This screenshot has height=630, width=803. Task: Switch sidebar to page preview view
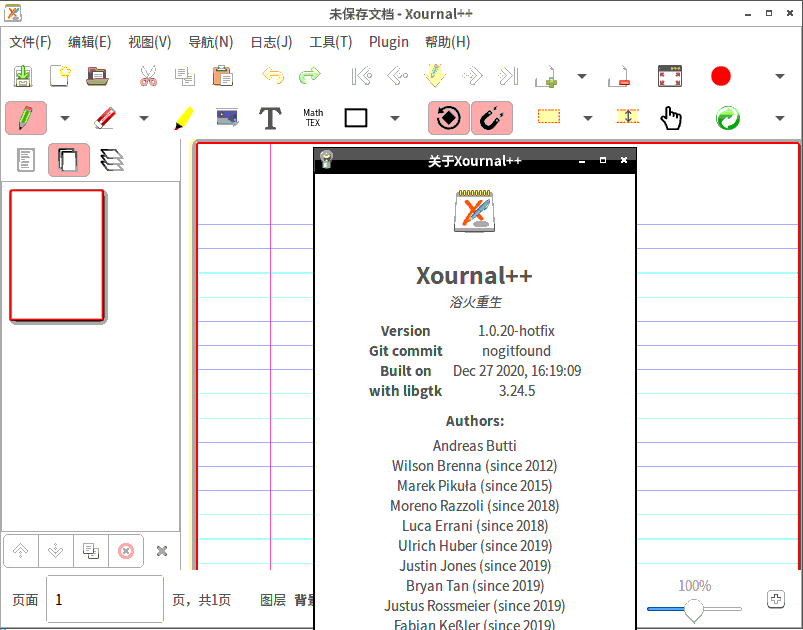coord(69,160)
